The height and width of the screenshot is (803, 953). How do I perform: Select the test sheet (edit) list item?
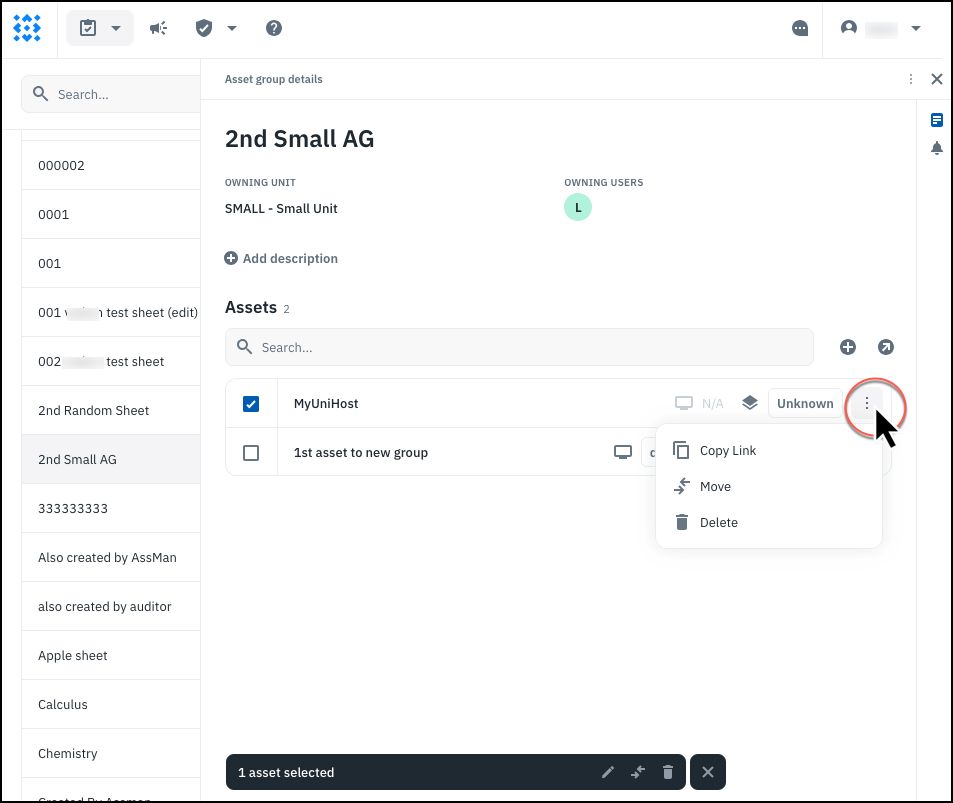[111, 312]
